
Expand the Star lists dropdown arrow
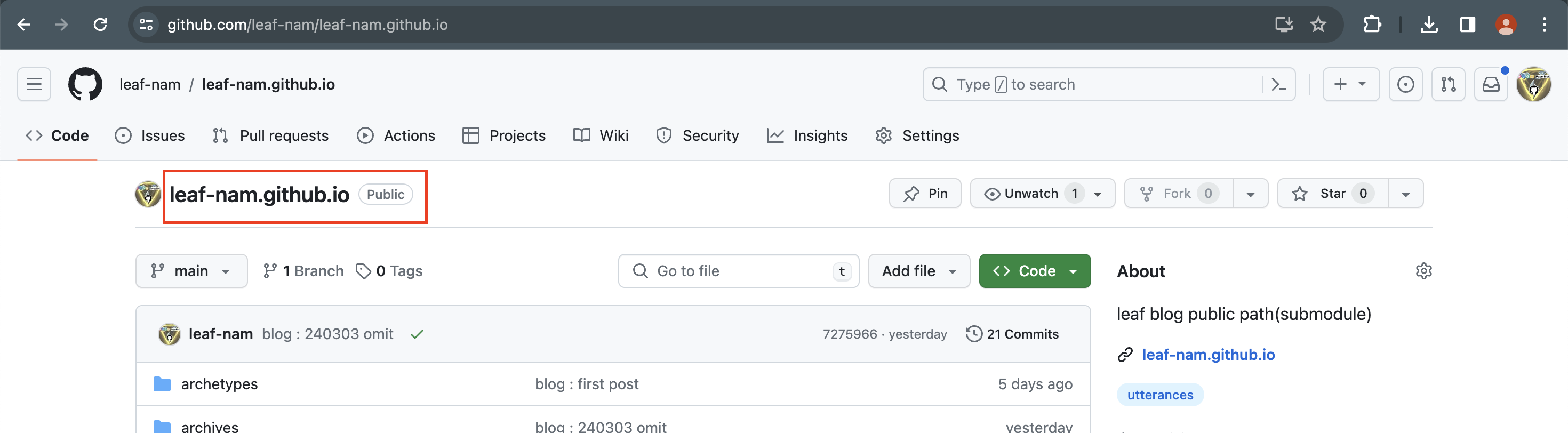coord(1405,194)
